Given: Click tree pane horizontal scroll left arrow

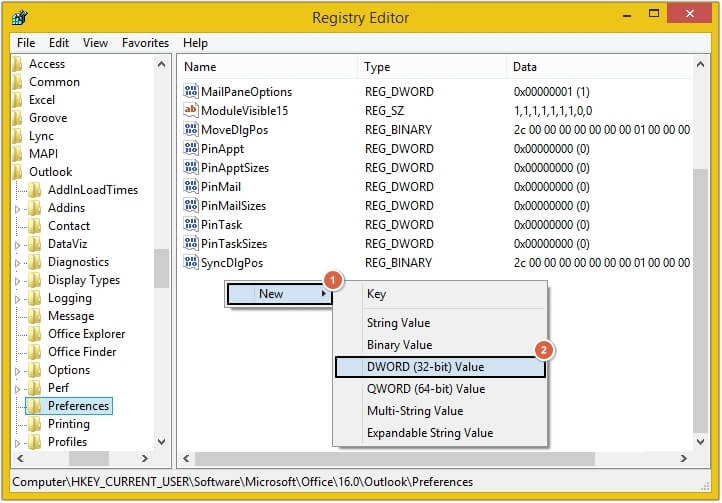Looking at the screenshot, I should [20, 458].
